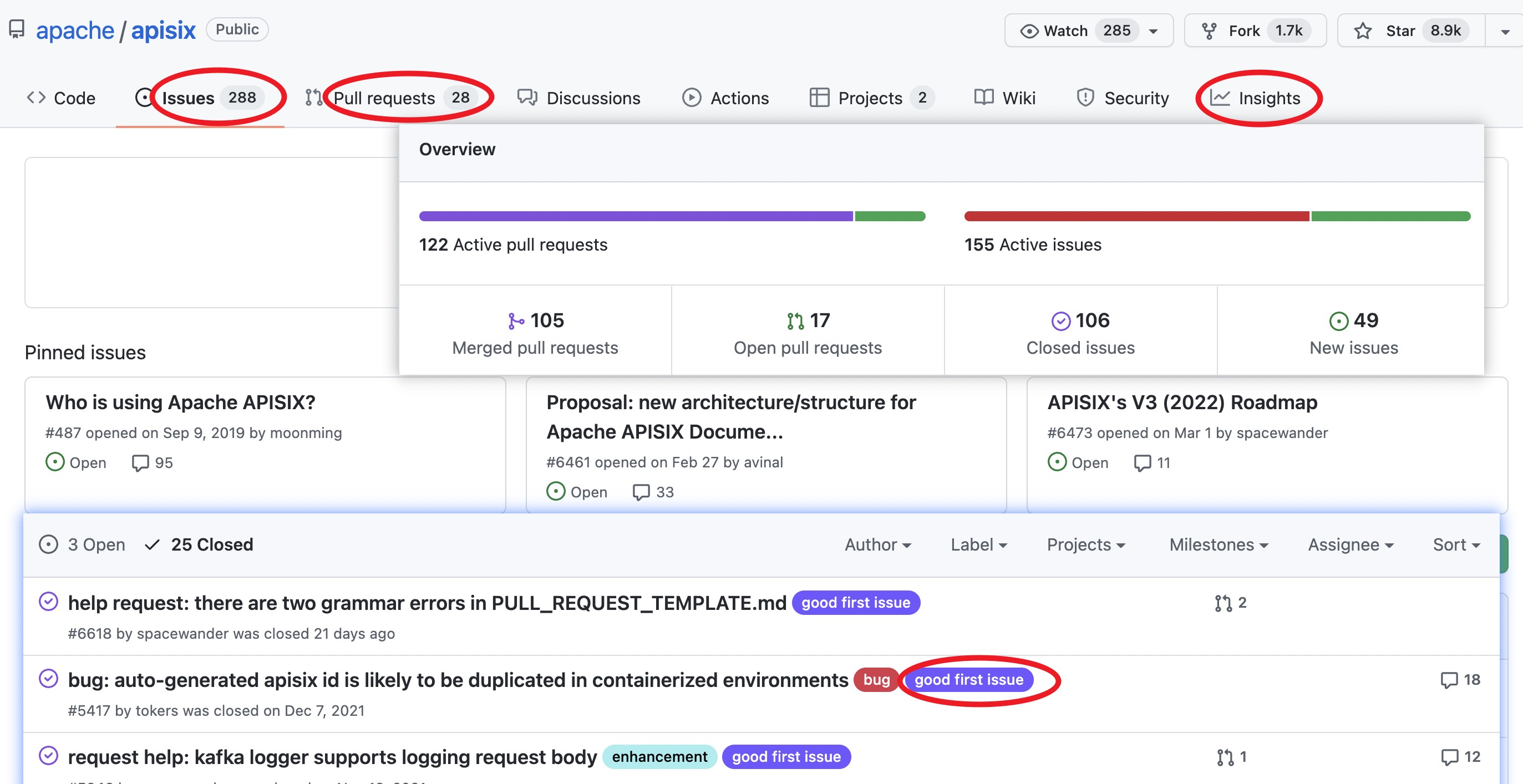Image resolution: width=1523 pixels, height=784 pixels.
Task: Star the repository
Action: 1412,30
